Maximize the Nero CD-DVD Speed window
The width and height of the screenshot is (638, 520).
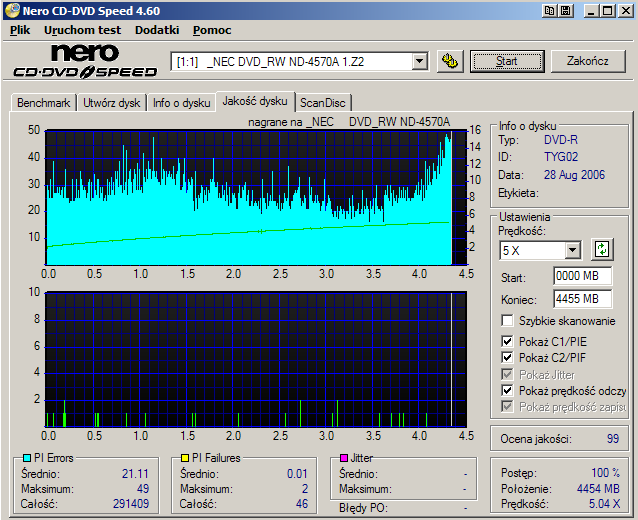[608, 11]
